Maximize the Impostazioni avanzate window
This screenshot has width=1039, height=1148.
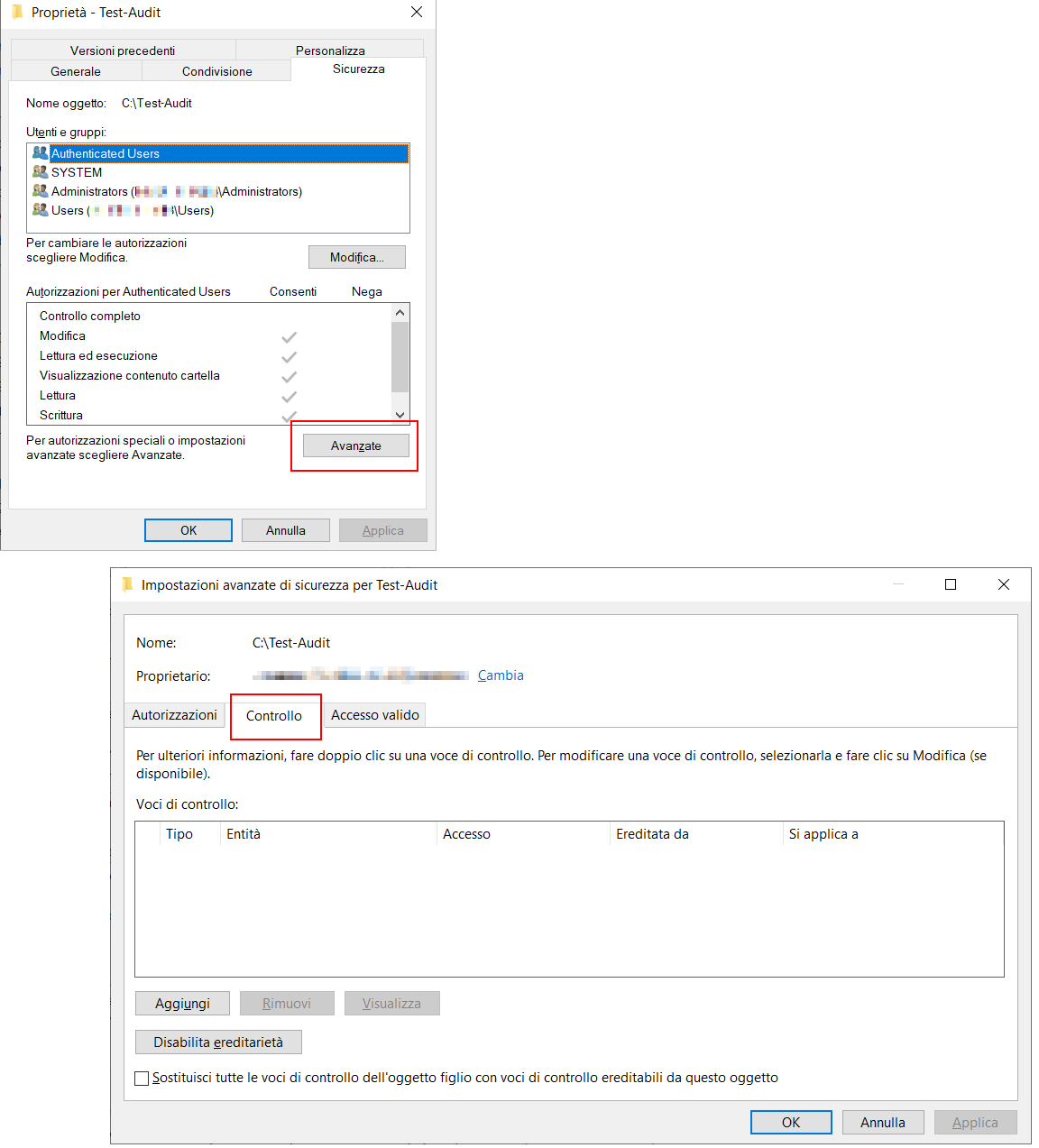point(950,584)
